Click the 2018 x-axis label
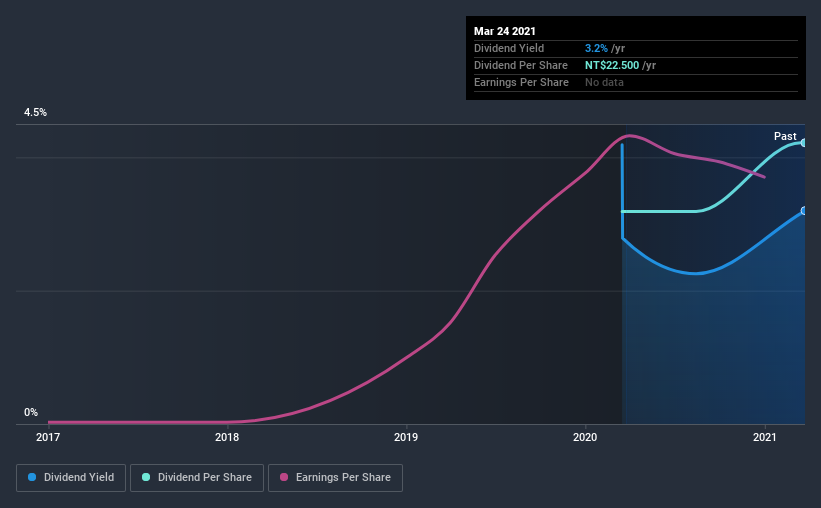Image resolution: width=821 pixels, height=508 pixels. [x=227, y=437]
